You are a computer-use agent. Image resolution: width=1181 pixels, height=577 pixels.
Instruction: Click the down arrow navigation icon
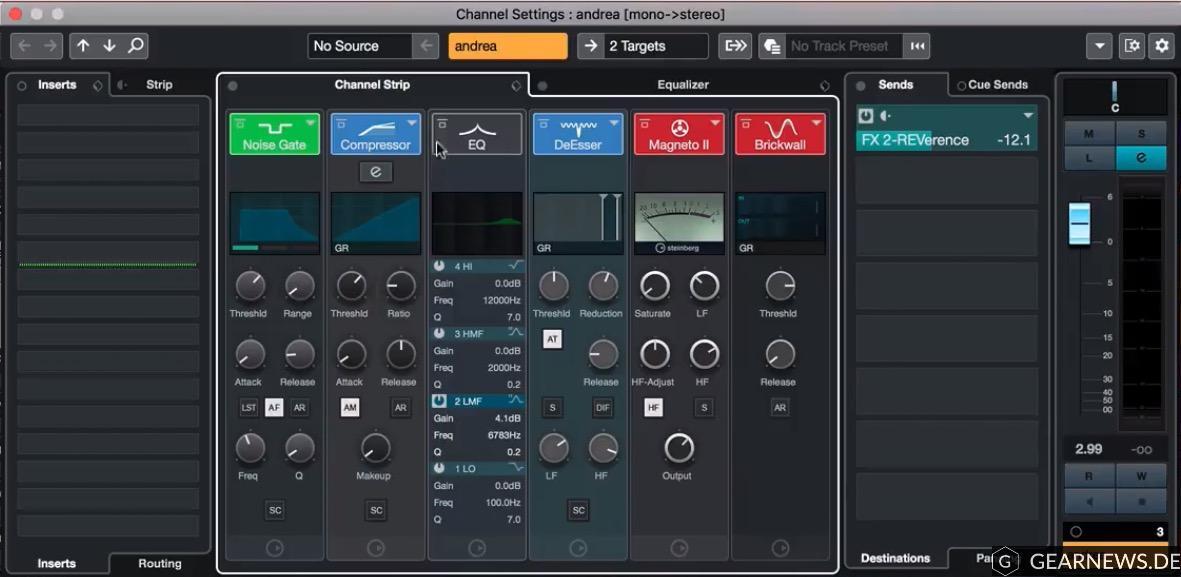pyautogui.click(x=109, y=46)
